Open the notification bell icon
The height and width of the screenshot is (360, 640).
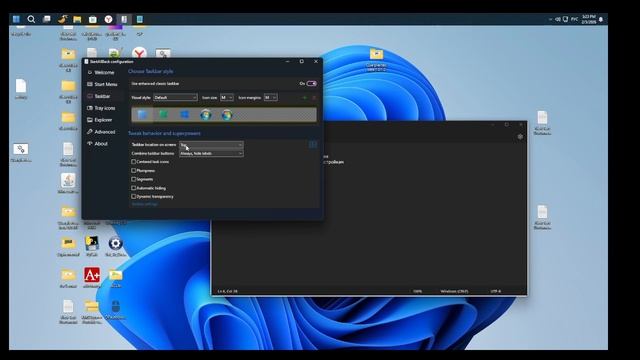tap(601, 19)
